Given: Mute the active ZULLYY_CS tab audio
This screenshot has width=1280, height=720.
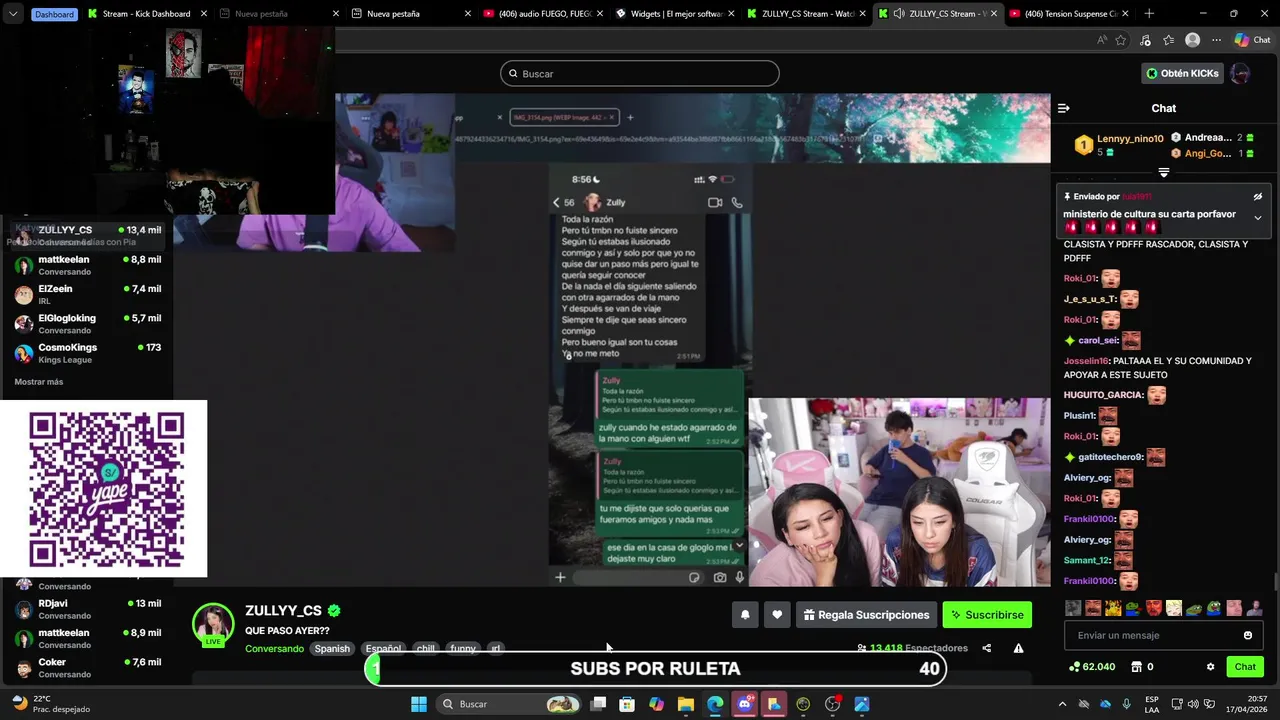Looking at the screenshot, I should coord(899,14).
